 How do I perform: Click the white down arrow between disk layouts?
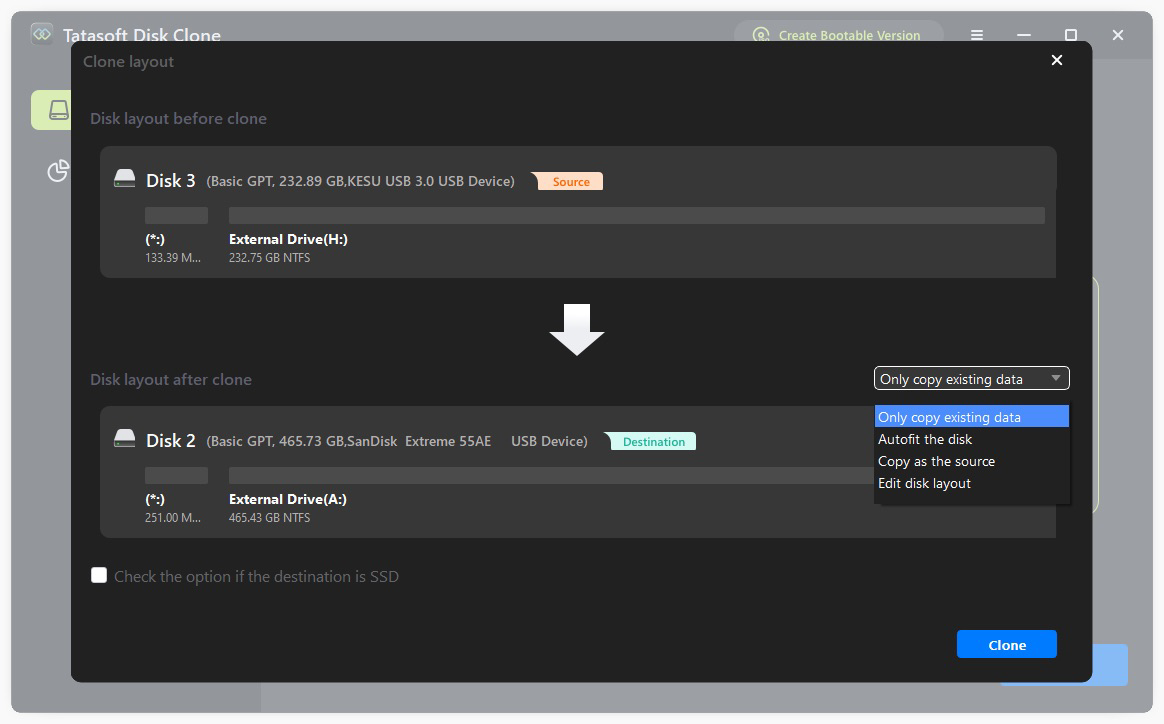pos(577,329)
